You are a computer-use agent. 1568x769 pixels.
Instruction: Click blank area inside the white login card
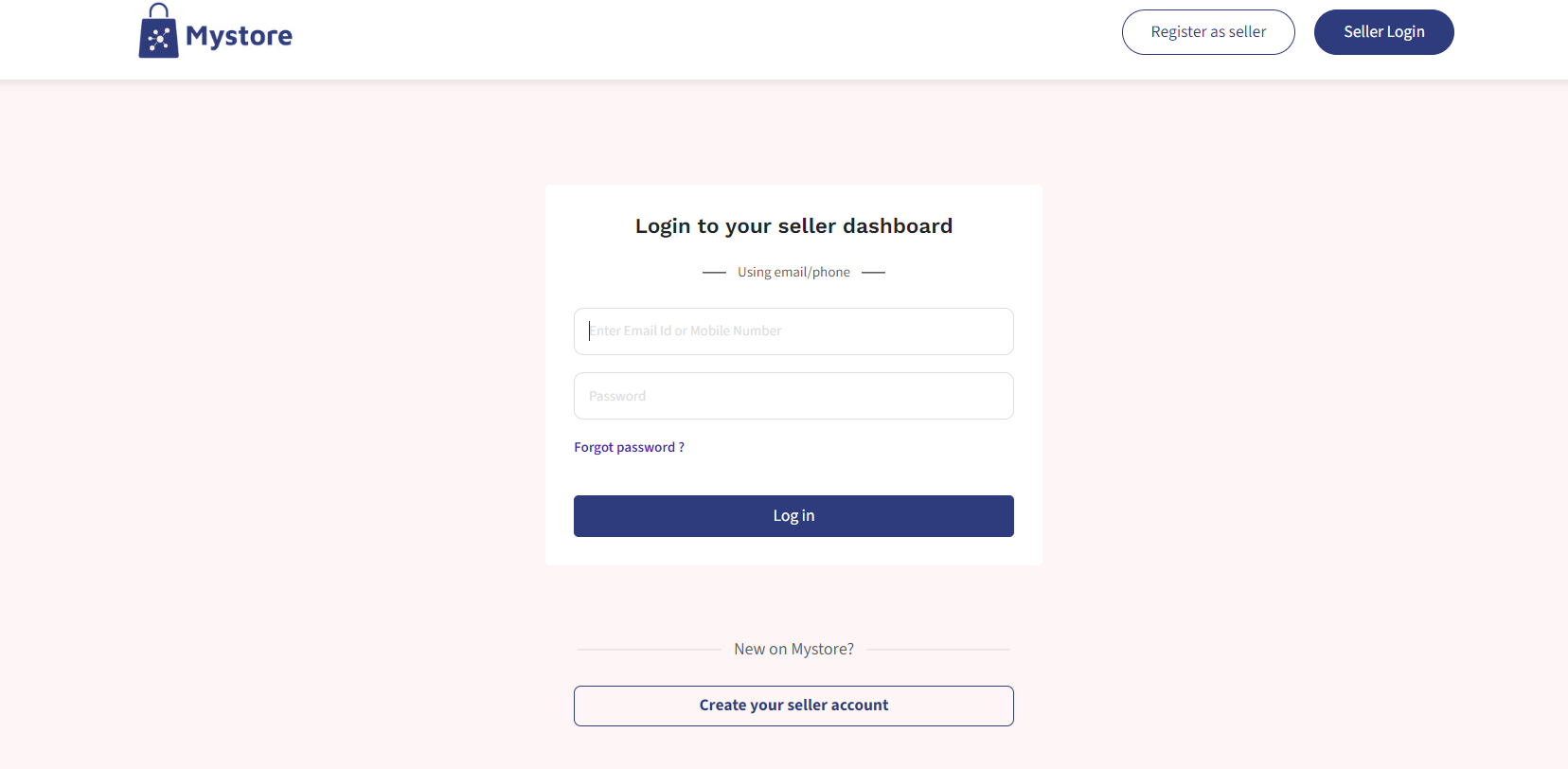(x=852, y=464)
